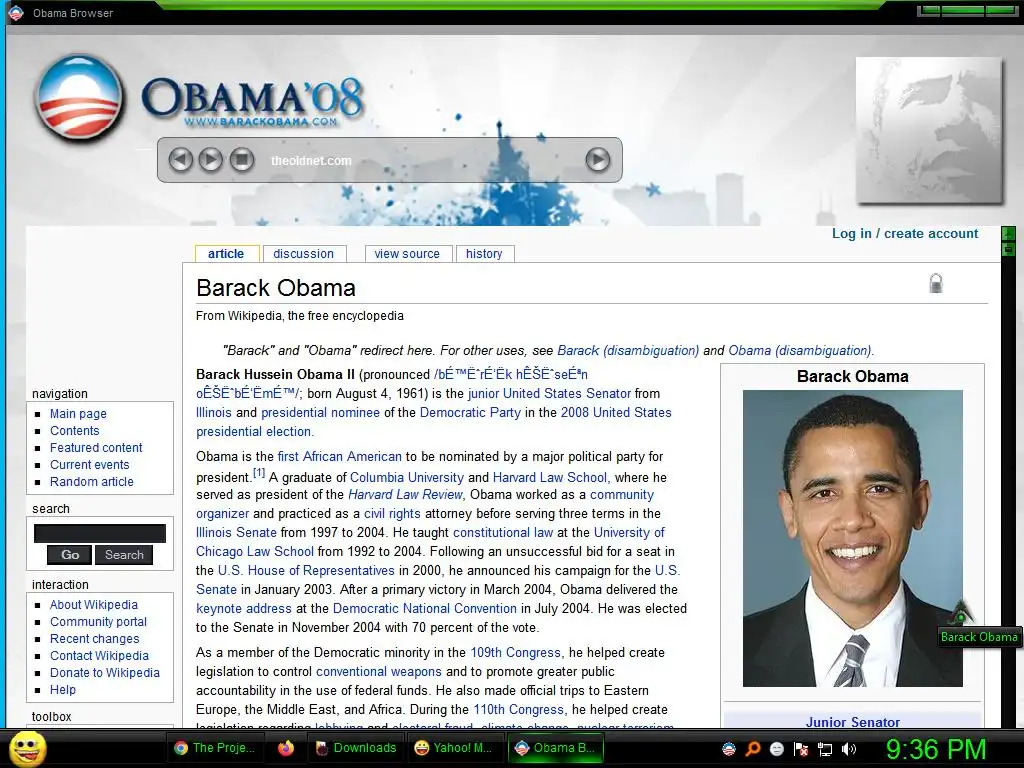This screenshot has height=768, width=1024.
Task: Follow the Harvard Law School link
Action: [550, 477]
